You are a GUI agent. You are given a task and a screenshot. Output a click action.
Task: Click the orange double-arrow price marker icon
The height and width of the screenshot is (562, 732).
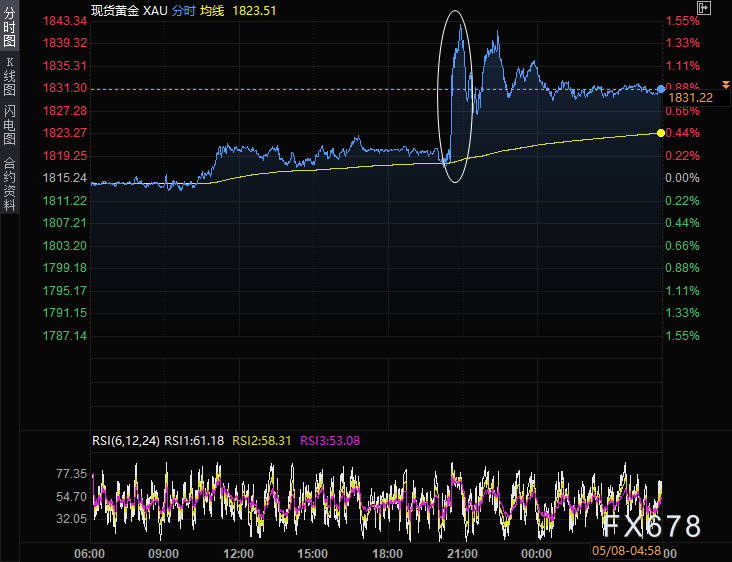click(x=725, y=84)
